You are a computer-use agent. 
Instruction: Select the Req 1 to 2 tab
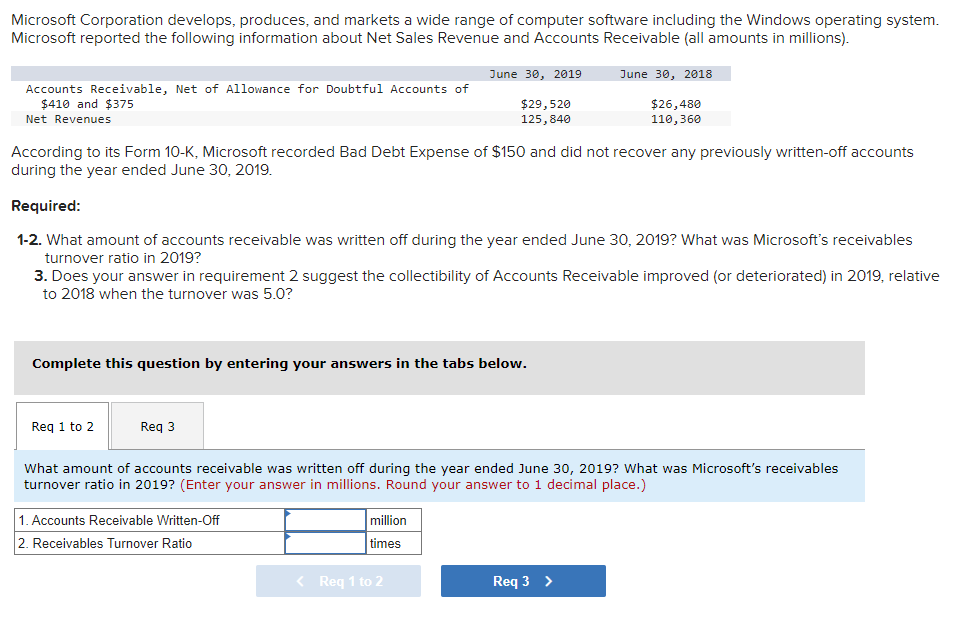(62, 426)
